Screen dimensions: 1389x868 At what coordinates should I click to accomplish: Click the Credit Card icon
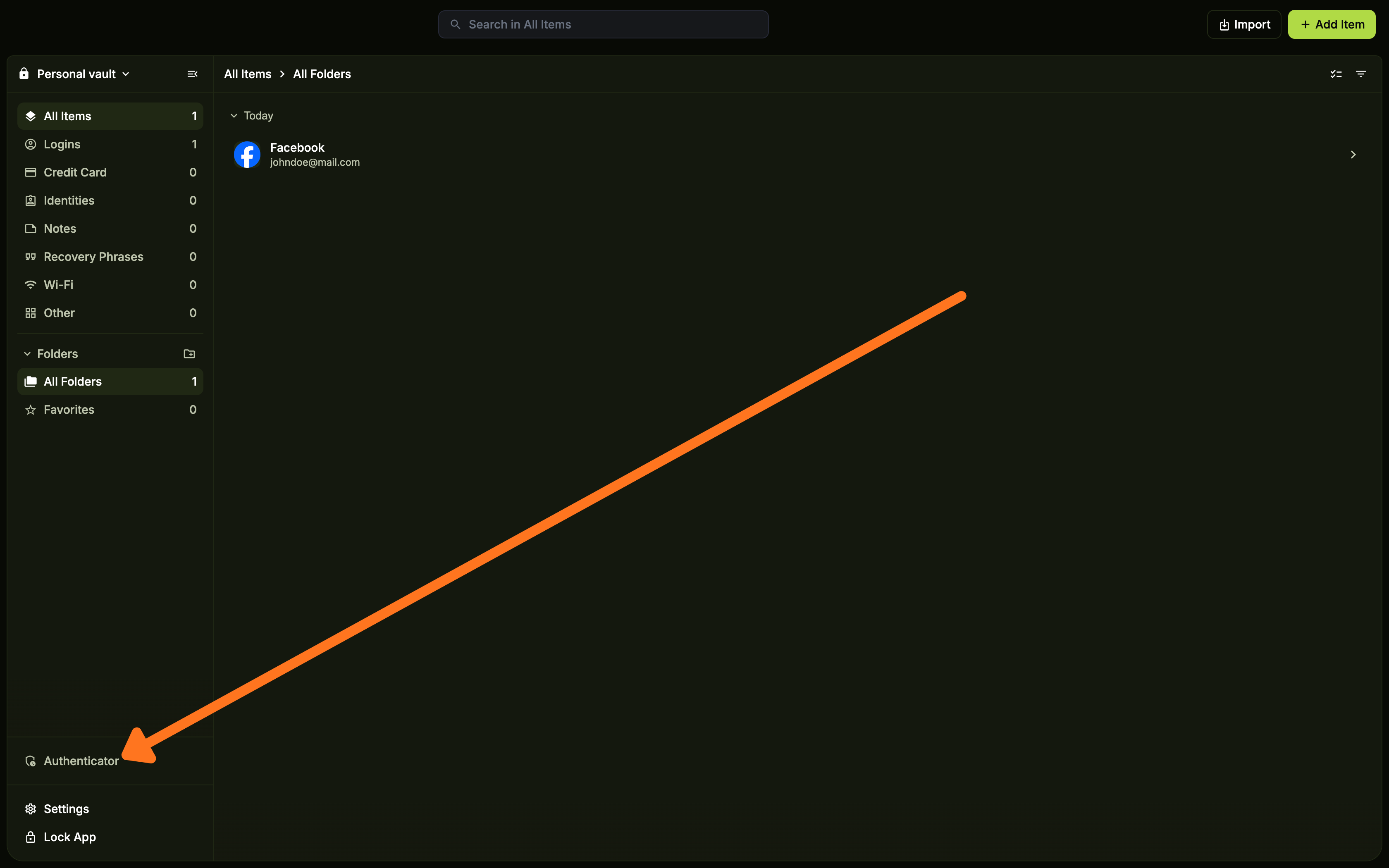pos(31,173)
